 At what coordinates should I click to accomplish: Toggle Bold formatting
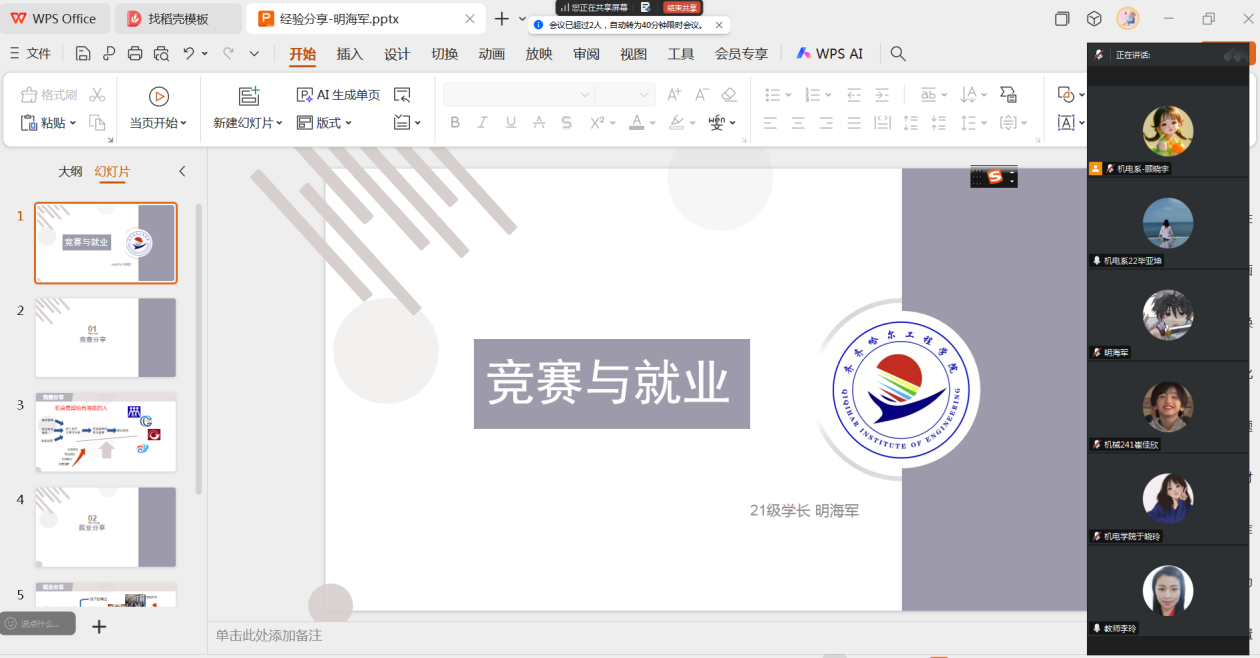[455, 123]
